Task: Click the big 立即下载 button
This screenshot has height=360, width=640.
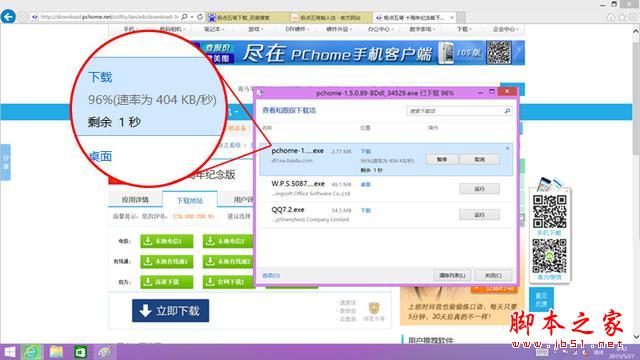Action: (171, 311)
